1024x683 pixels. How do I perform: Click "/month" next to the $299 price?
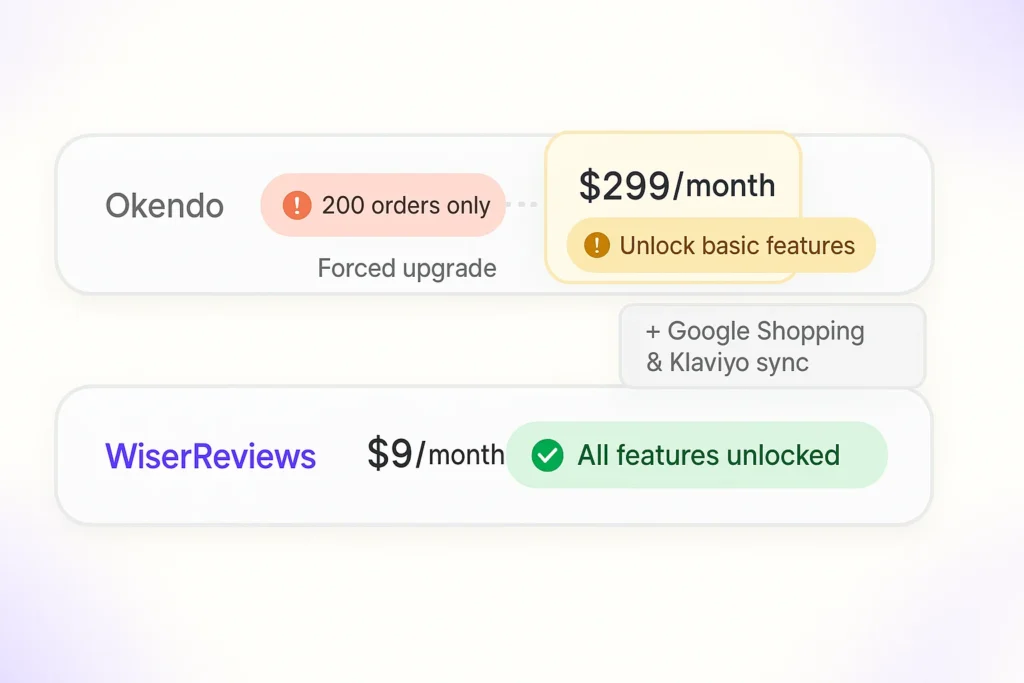tap(725, 186)
